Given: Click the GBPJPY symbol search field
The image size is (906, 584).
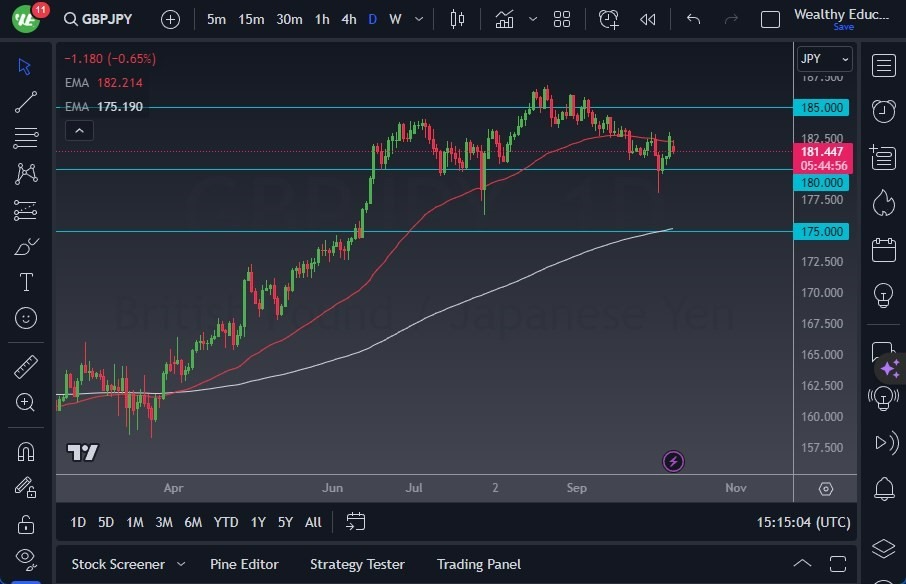Looking at the screenshot, I should tap(105, 18).
